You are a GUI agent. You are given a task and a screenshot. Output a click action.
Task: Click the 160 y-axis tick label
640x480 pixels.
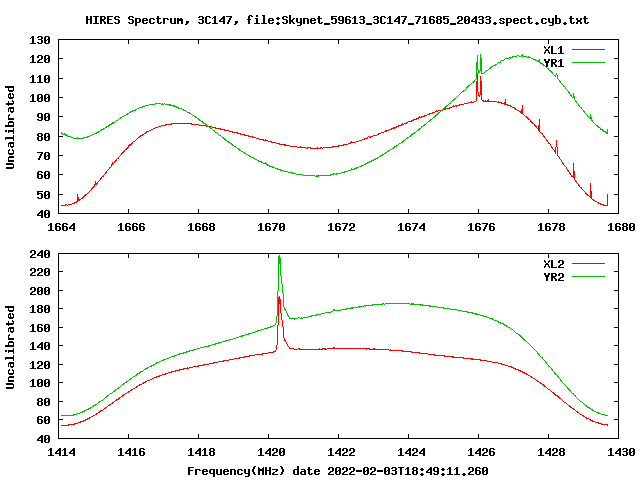(x=40, y=328)
